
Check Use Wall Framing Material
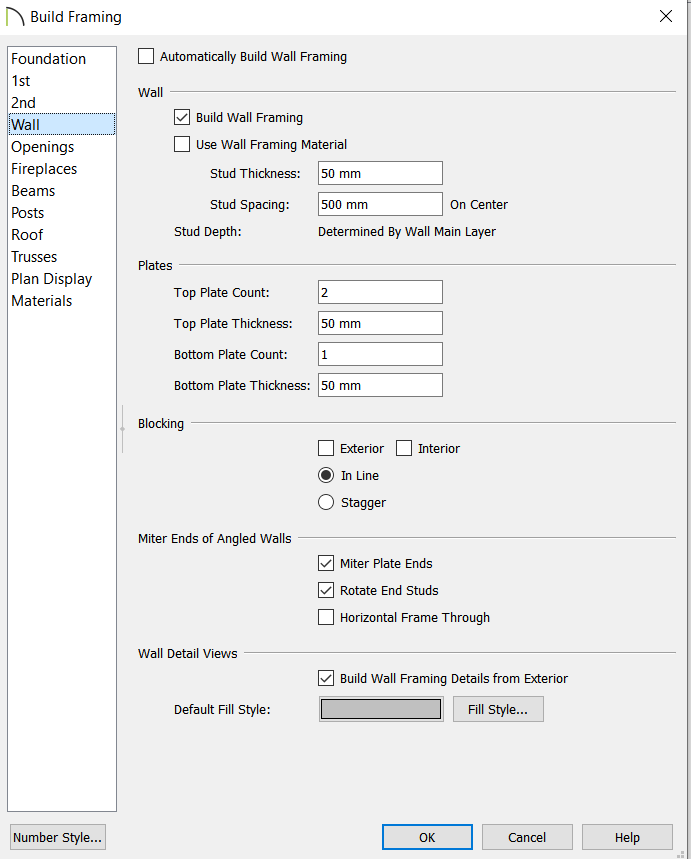182,144
